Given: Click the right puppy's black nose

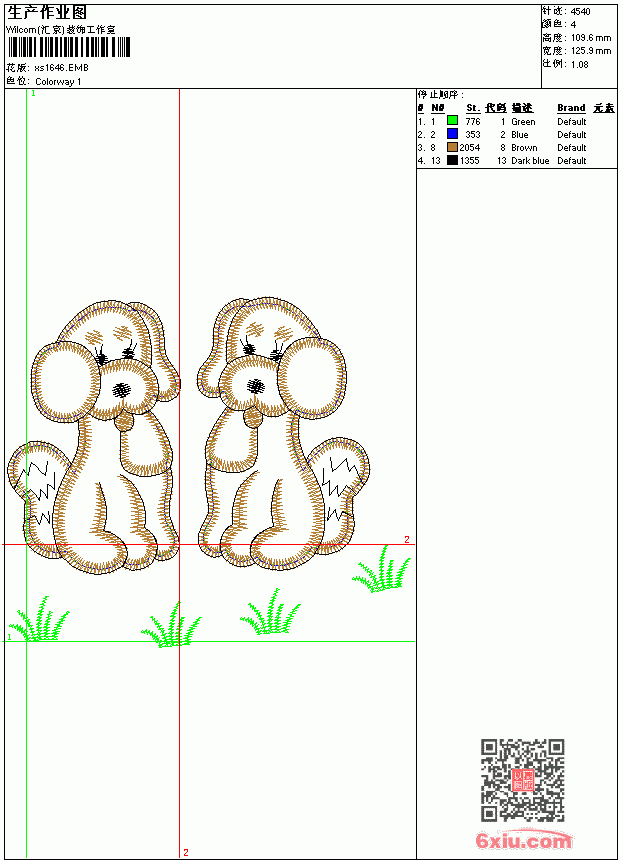Looking at the screenshot, I should click(x=256, y=386).
